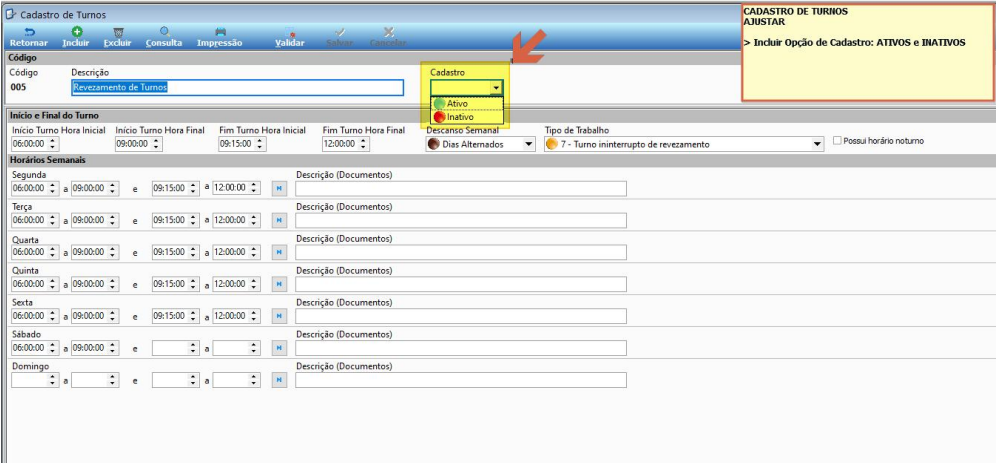Click Quarta Descrição (Documentos) field
This screenshot has height=463, width=996.
461,252
